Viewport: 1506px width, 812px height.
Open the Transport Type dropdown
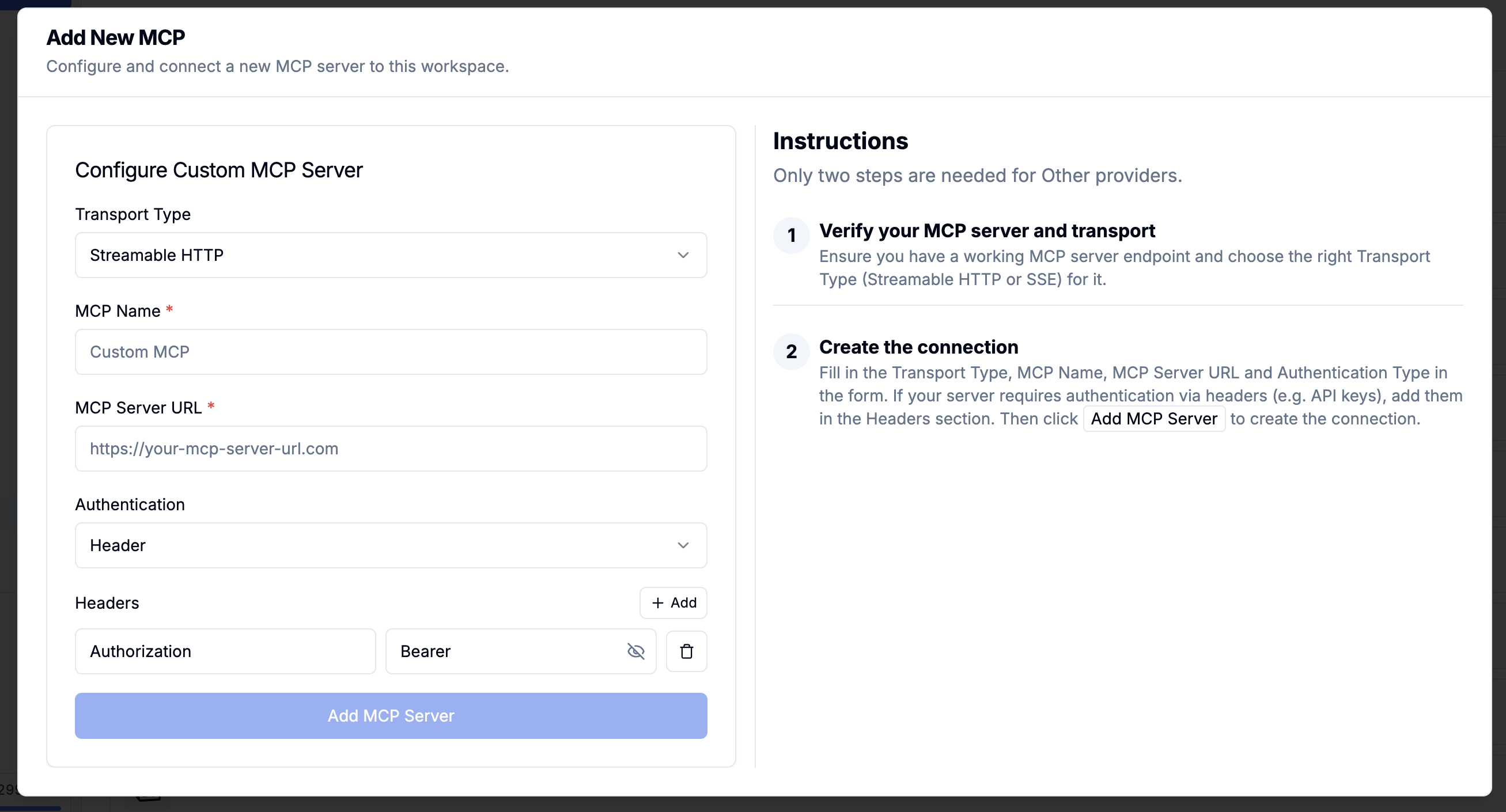[x=391, y=255]
